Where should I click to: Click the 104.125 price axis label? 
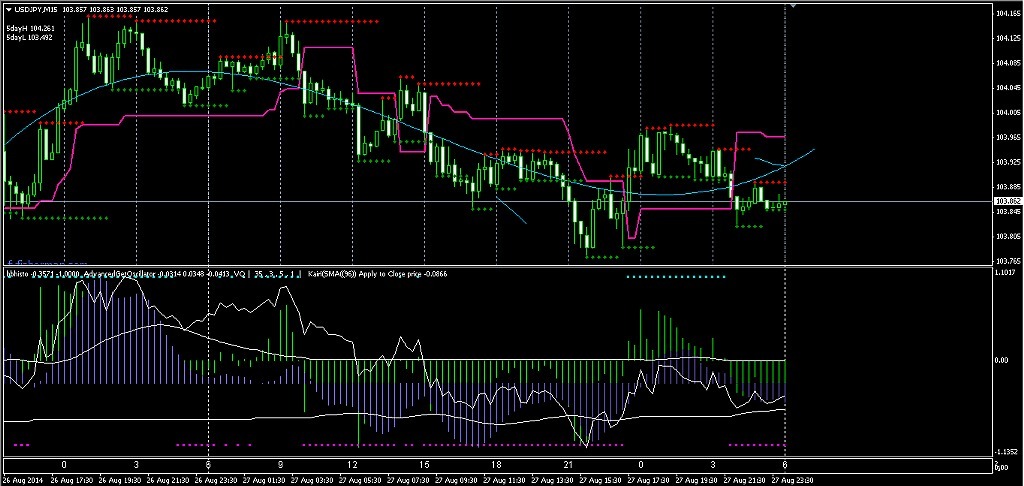(1009, 39)
